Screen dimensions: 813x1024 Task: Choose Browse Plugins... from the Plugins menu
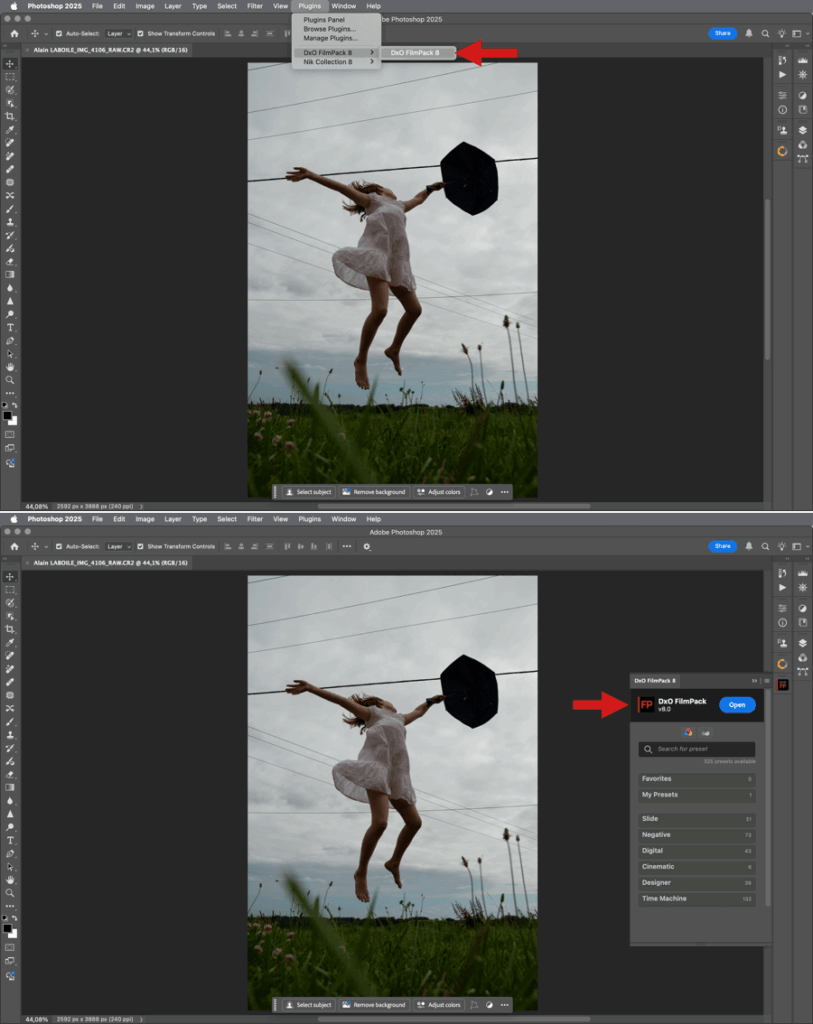click(x=329, y=29)
